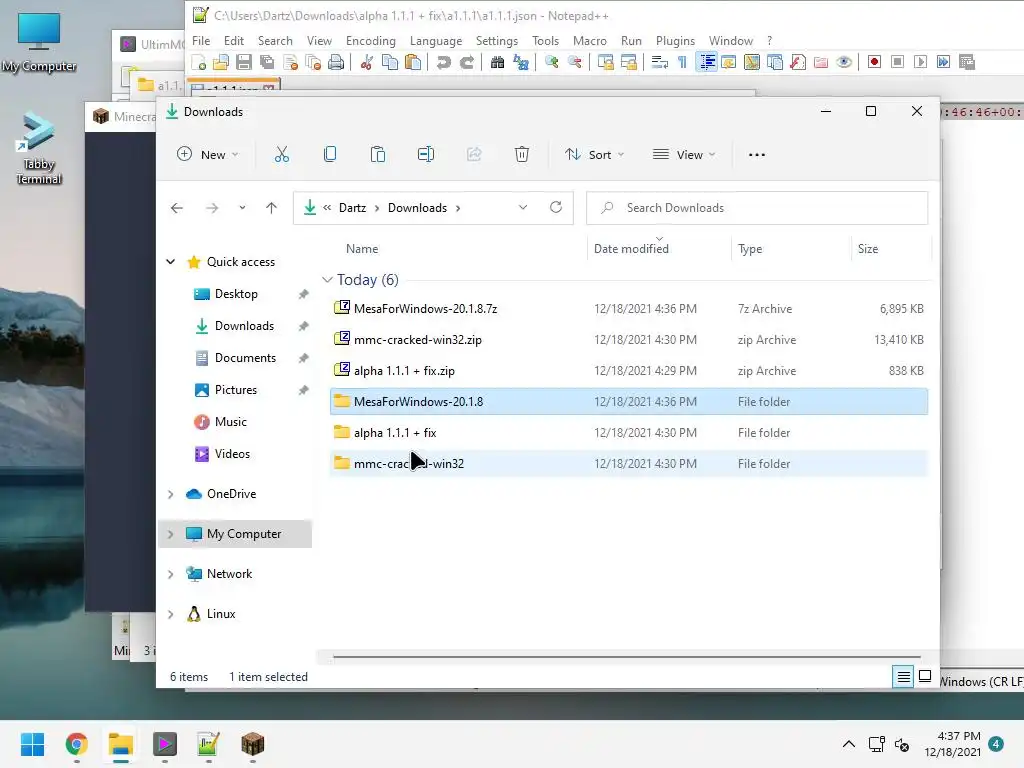
Task: Switch to Details view layout icon
Action: [903, 677]
